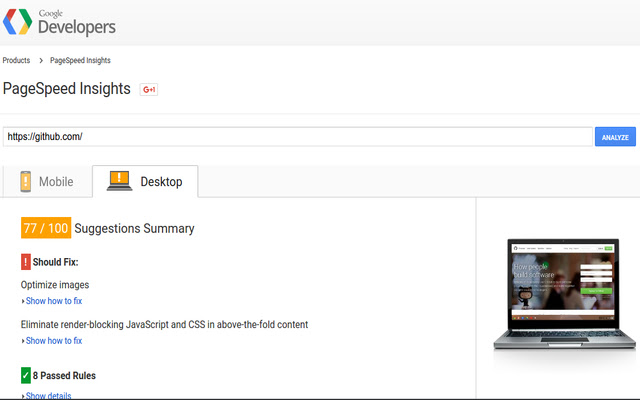Open the PageSpeed Insights breadcrumb link
The height and width of the screenshot is (400, 640).
[x=80, y=60]
